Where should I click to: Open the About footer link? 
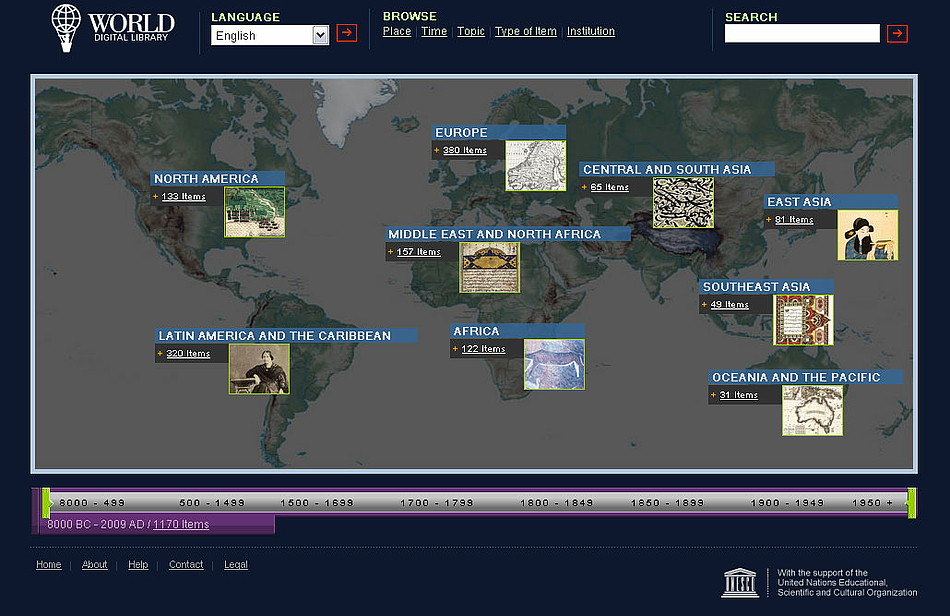pyautogui.click(x=95, y=565)
